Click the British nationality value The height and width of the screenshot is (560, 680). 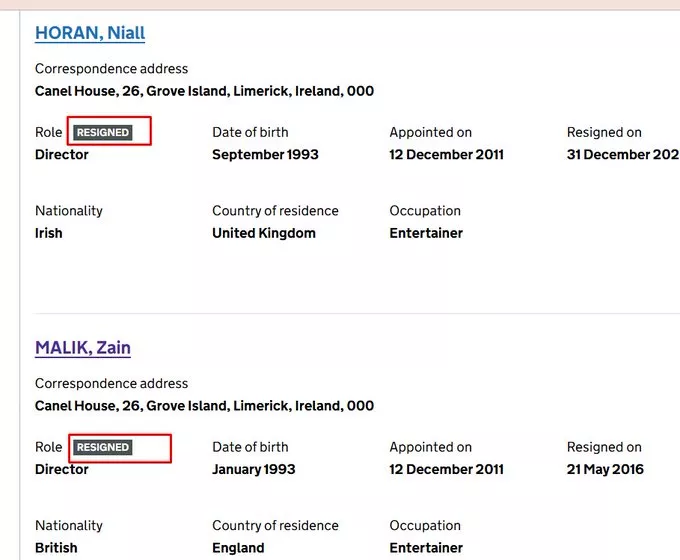pyautogui.click(x=56, y=548)
